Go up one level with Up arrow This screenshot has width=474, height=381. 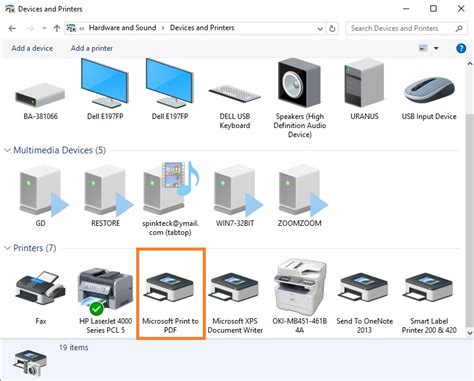[x=57, y=29]
